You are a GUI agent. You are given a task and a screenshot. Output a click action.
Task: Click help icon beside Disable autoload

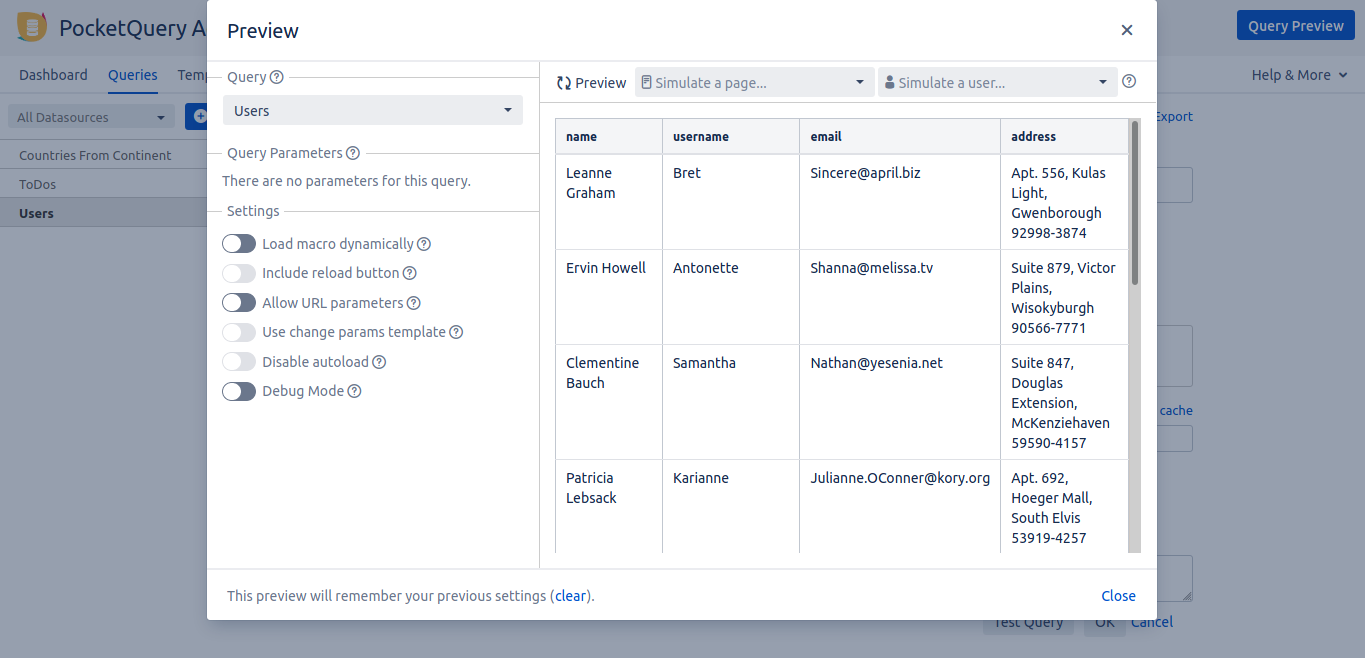click(379, 362)
